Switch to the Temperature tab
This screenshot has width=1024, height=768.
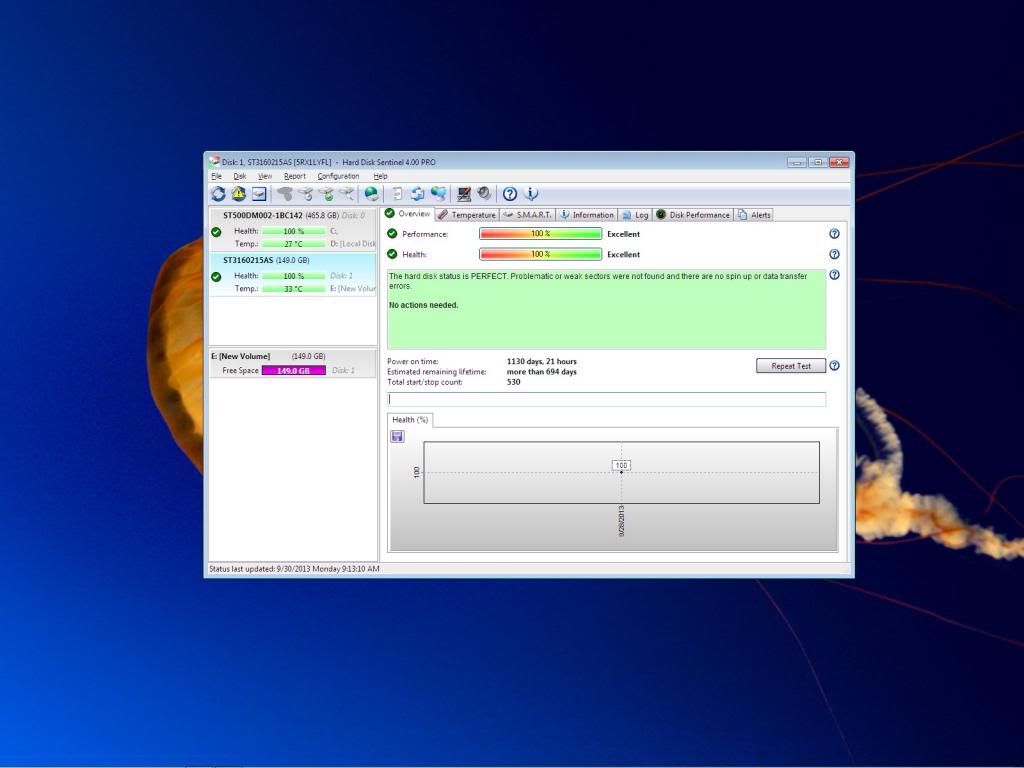(x=466, y=215)
